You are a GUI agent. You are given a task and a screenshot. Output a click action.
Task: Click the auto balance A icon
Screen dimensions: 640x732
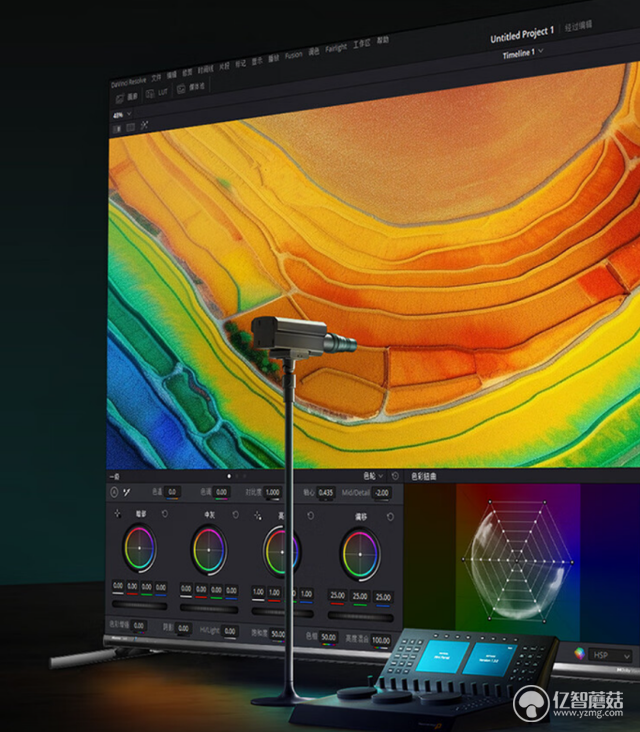[x=114, y=492]
